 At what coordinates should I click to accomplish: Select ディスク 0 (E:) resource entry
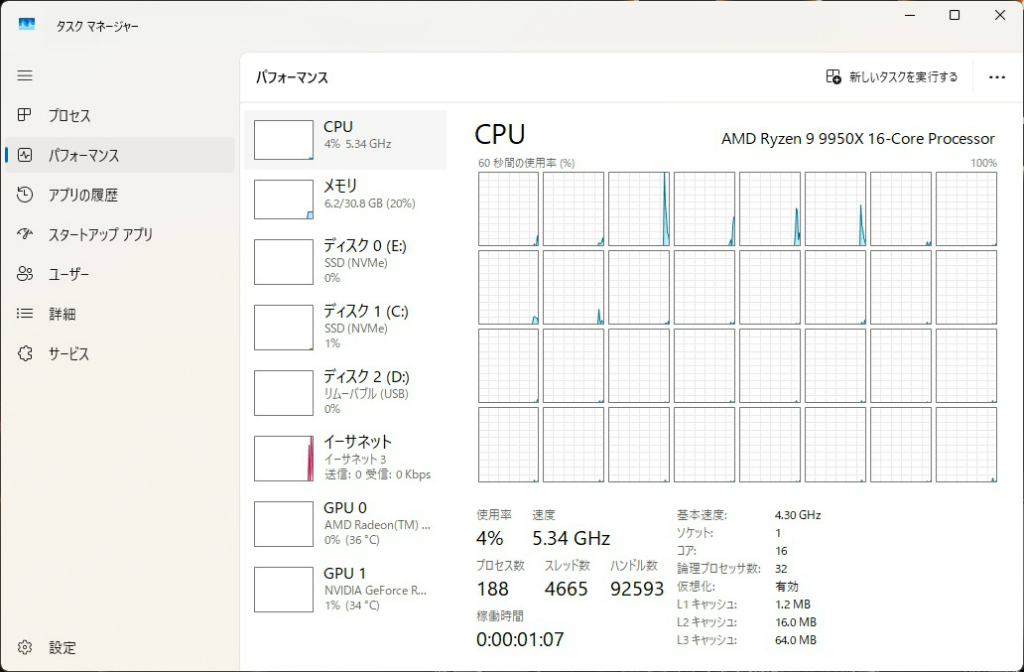tap(345, 261)
